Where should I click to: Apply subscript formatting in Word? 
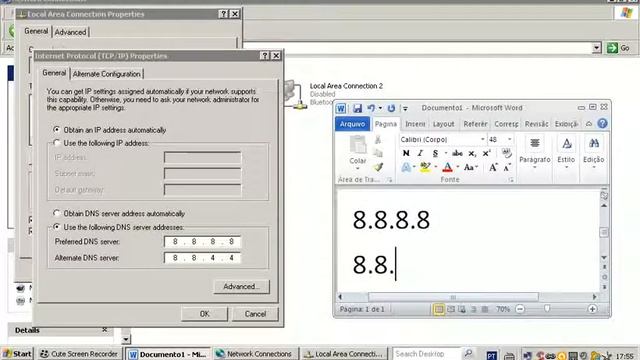click(472, 153)
